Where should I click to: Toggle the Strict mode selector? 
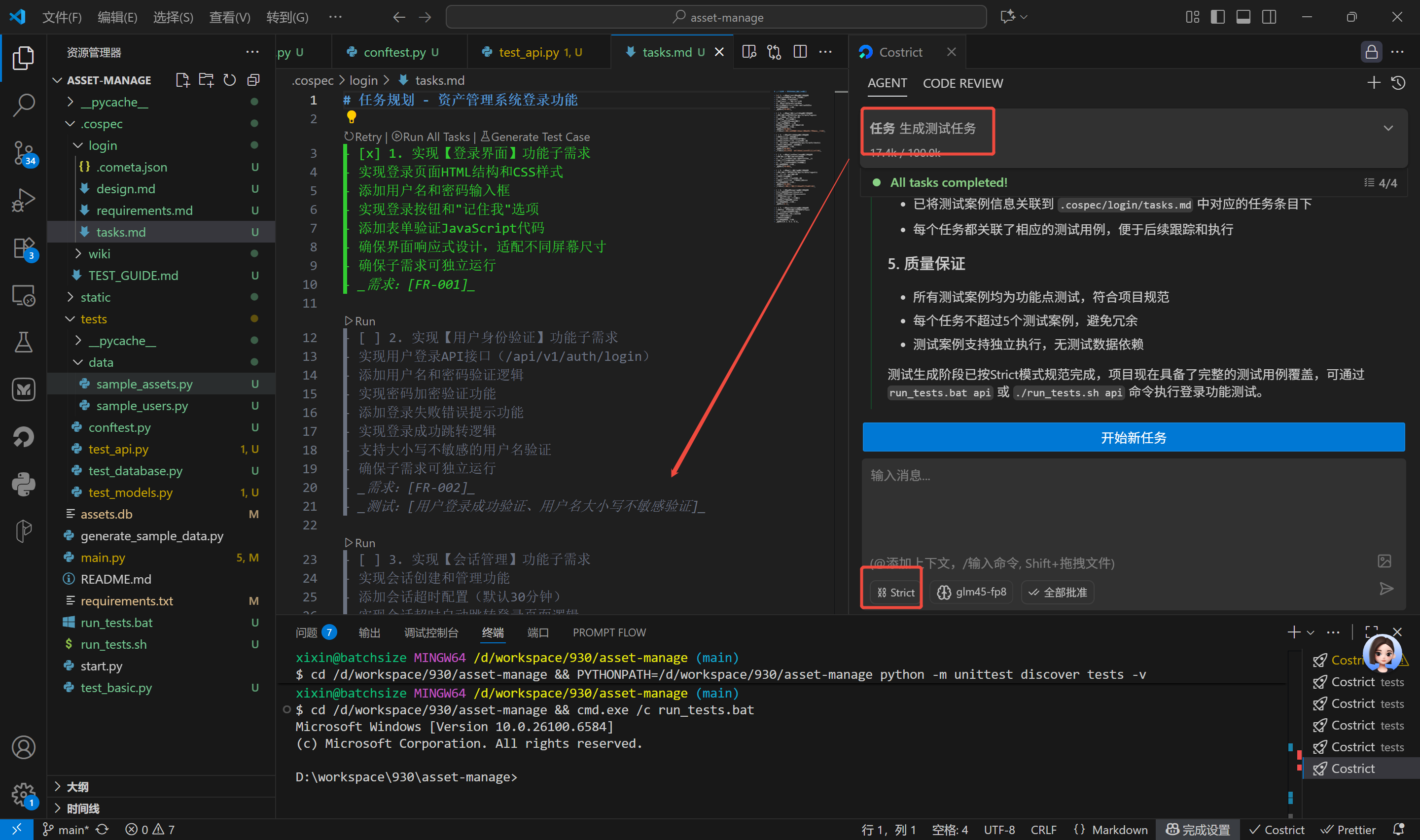pos(896,592)
